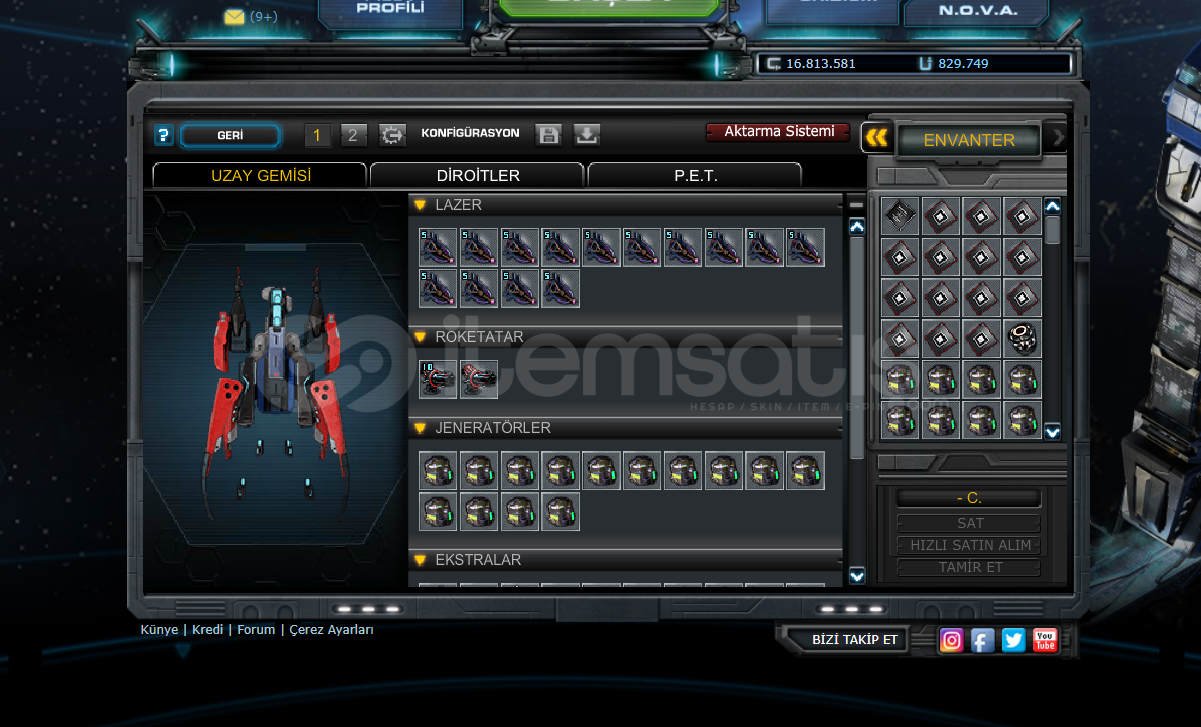Image resolution: width=1201 pixels, height=727 pixels.
Task: Open the Instagram social icon
Action: 952,640
